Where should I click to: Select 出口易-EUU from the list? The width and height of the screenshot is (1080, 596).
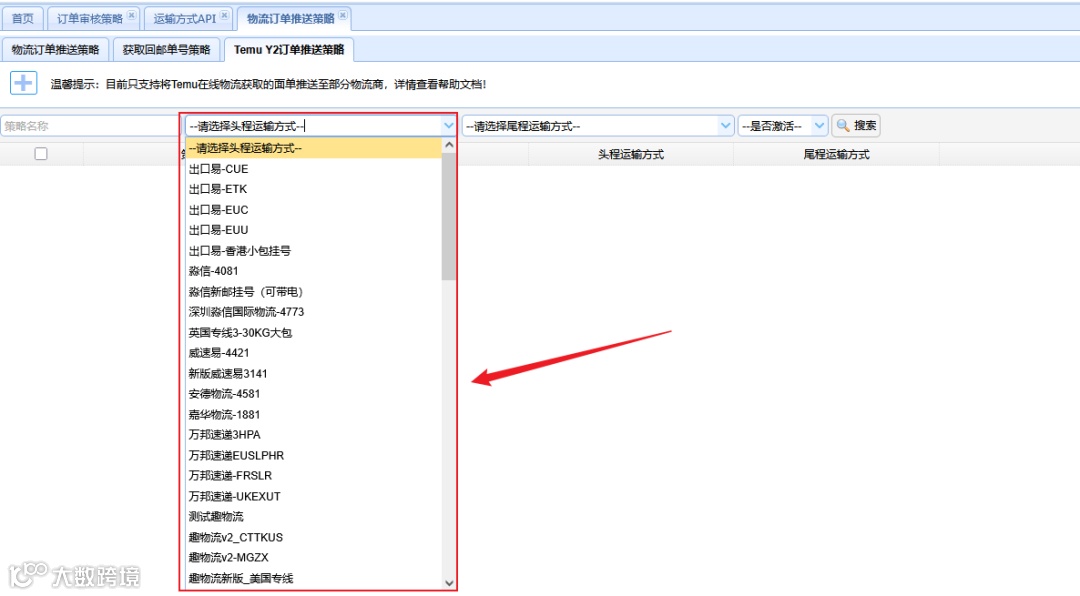[313, 230]
